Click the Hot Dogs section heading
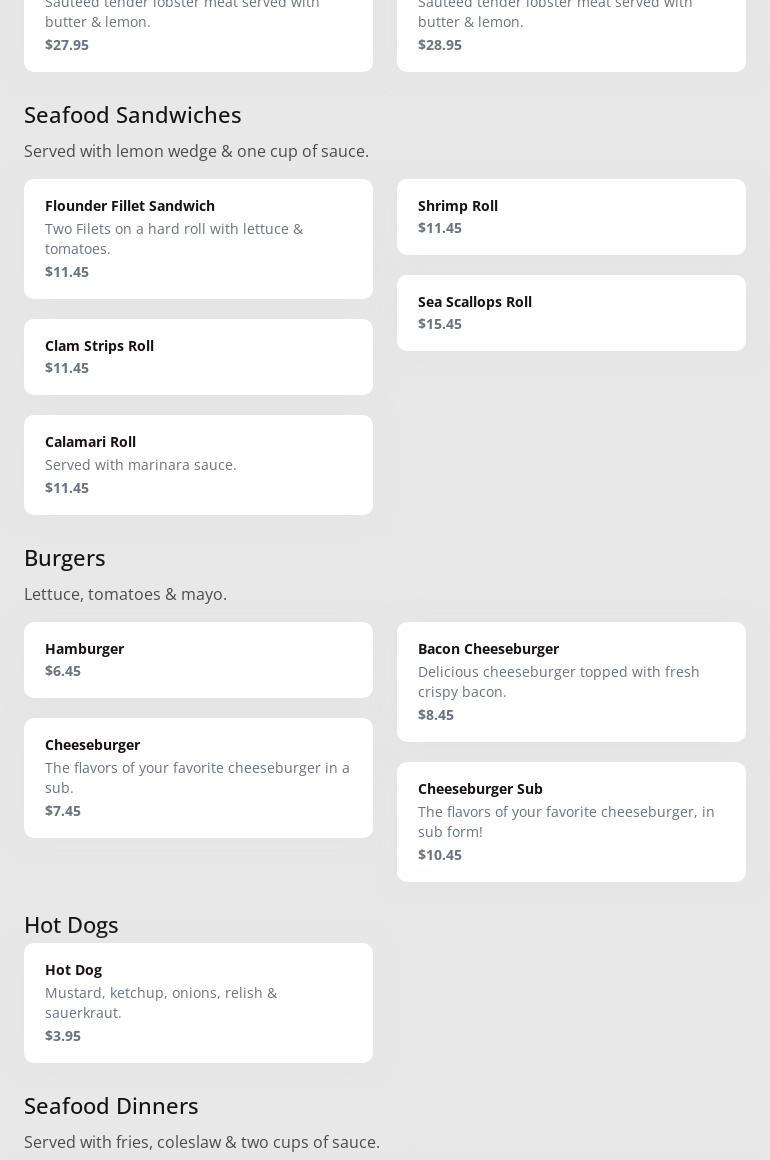This screenshot has height=1160, width=770. pyautogui.click(x=71, y=925)
